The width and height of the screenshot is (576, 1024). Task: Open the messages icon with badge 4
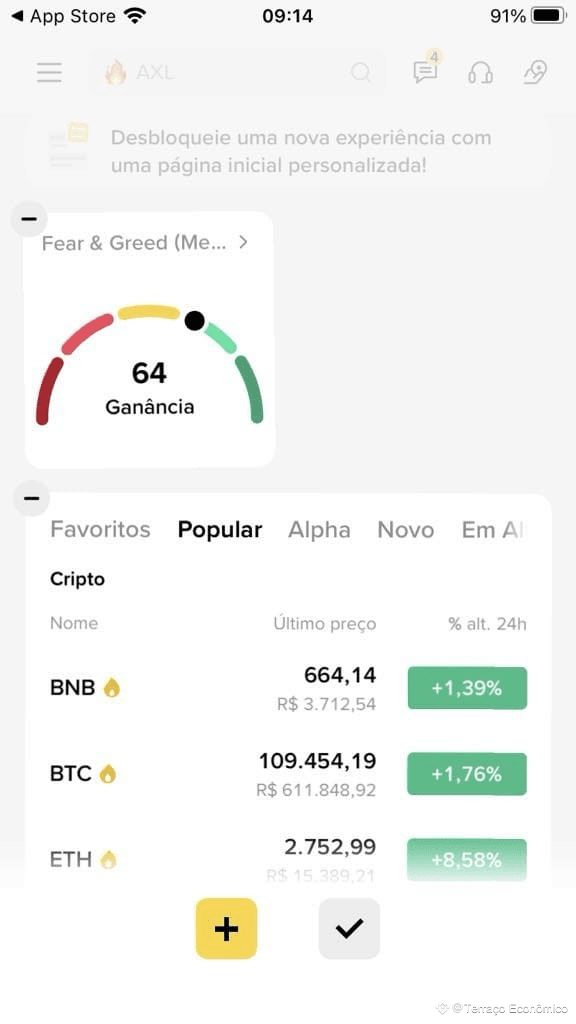coord(426,71)
